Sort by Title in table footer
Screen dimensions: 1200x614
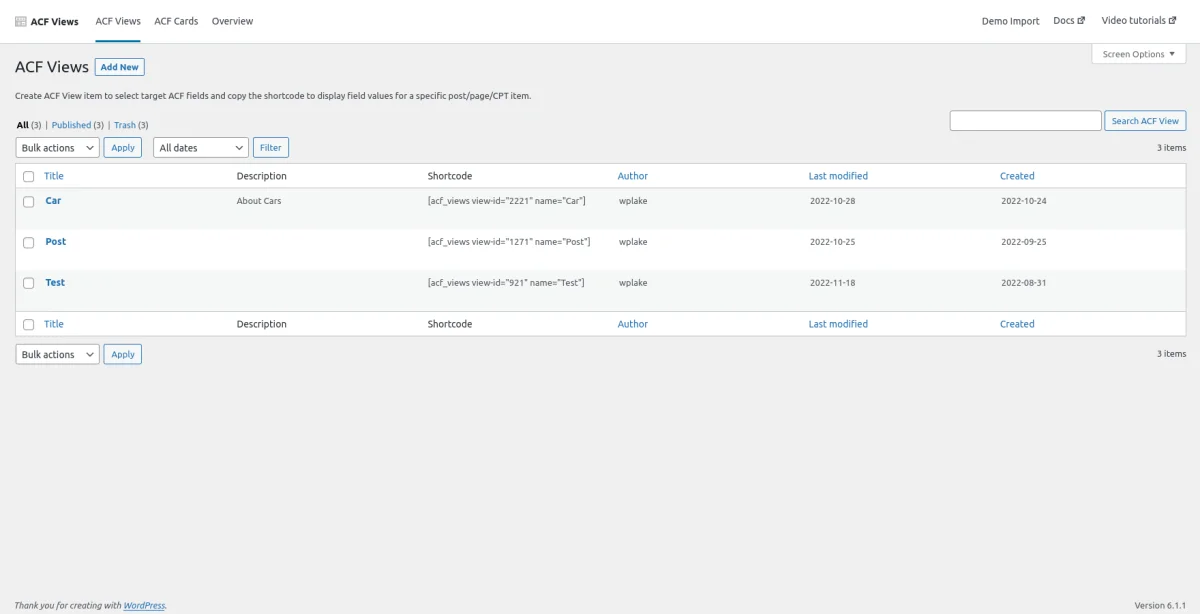(x=54, y=324)
